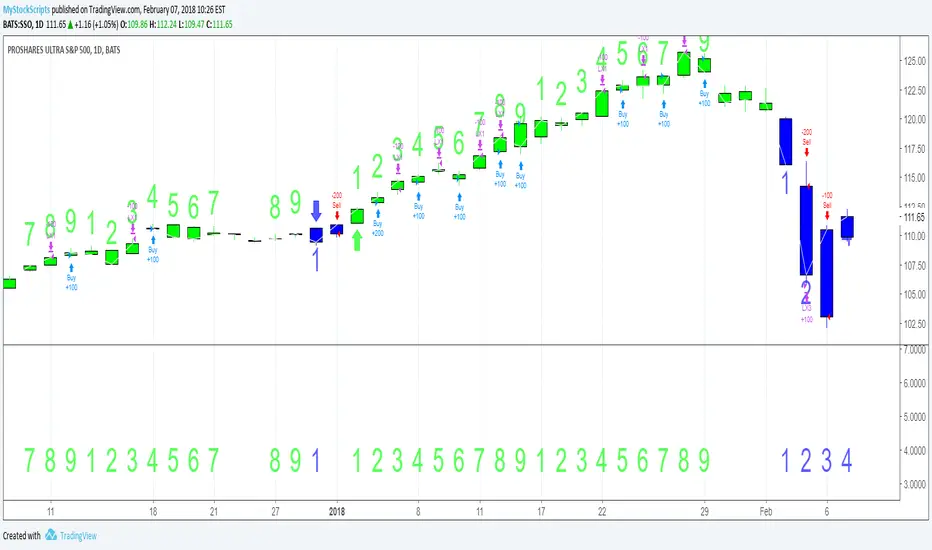Click the BATS:SSO, 1D symbol text
Screen dimensions: 932x550
click(x=23, y=24)
